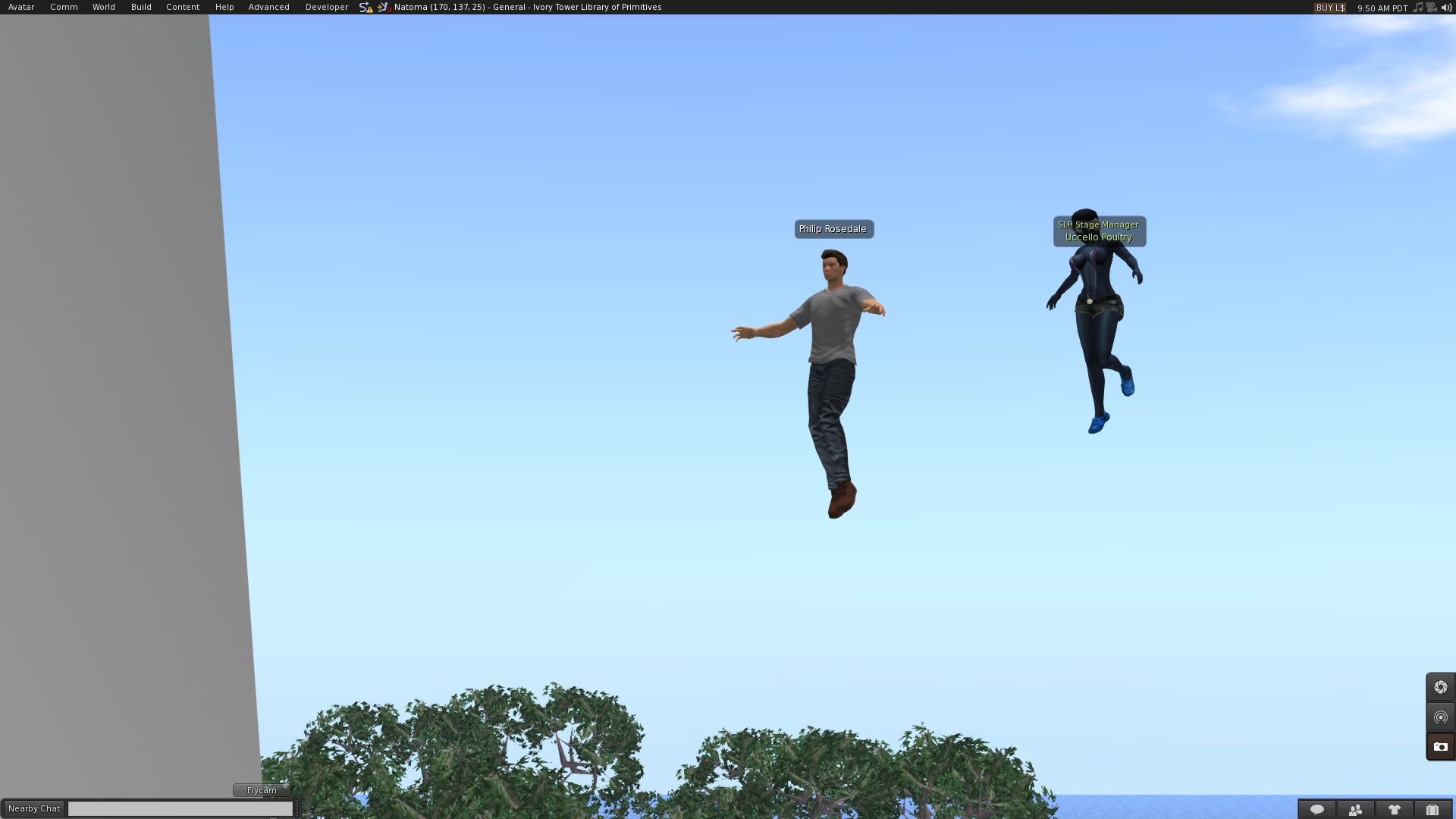Open the World menu
The image size is (1456, 819).
tap(104, 7)
